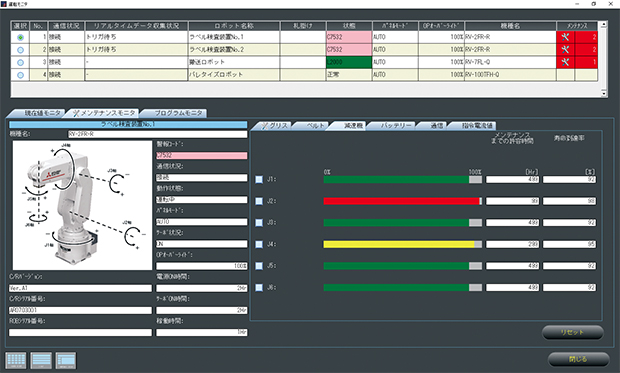The height and width of the screenshot is (373, 620).
Task: Select the radio button for robot No. 3
Action: [x=21, y=62]
